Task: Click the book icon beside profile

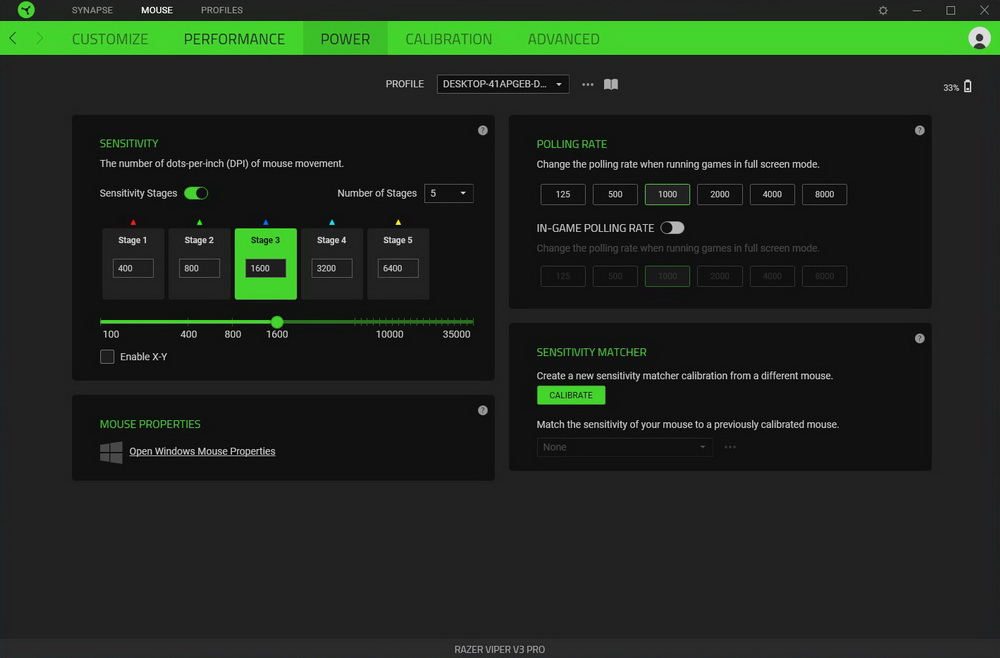Action: (611, 85)
